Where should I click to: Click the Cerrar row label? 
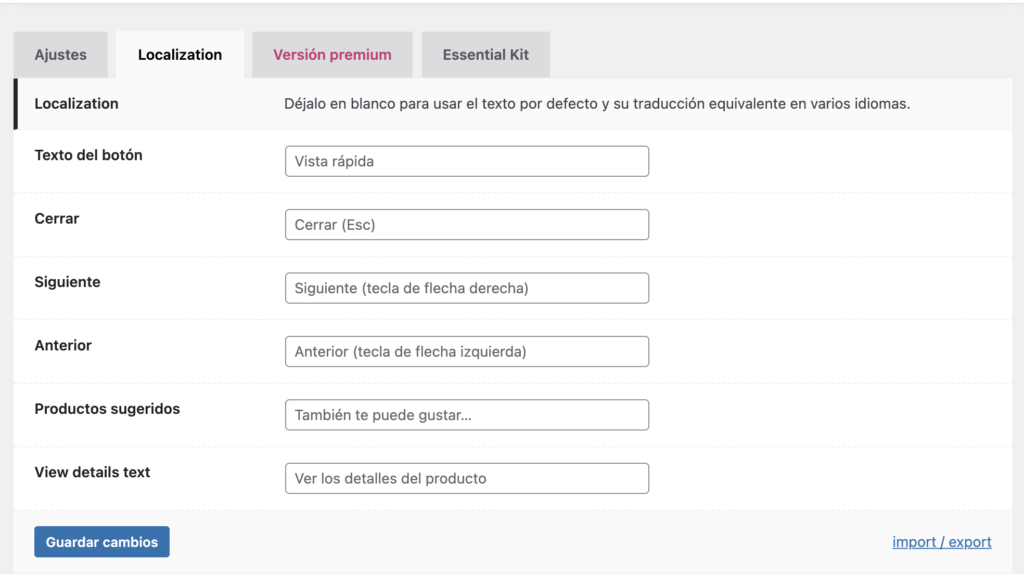pos(57,218)
